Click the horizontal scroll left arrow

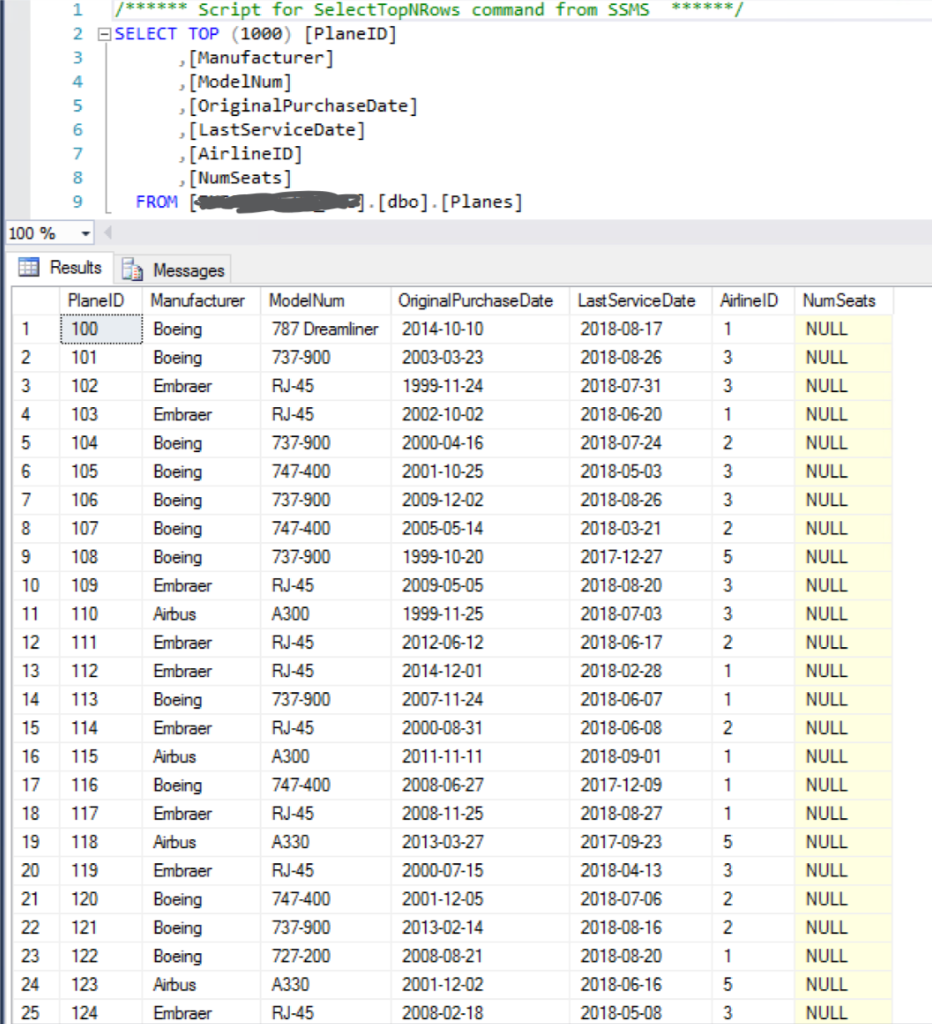(x=107, y=231)
